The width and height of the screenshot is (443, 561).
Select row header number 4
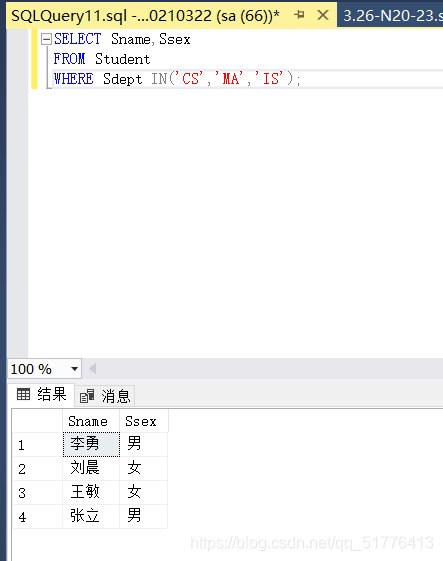[38, 517]
